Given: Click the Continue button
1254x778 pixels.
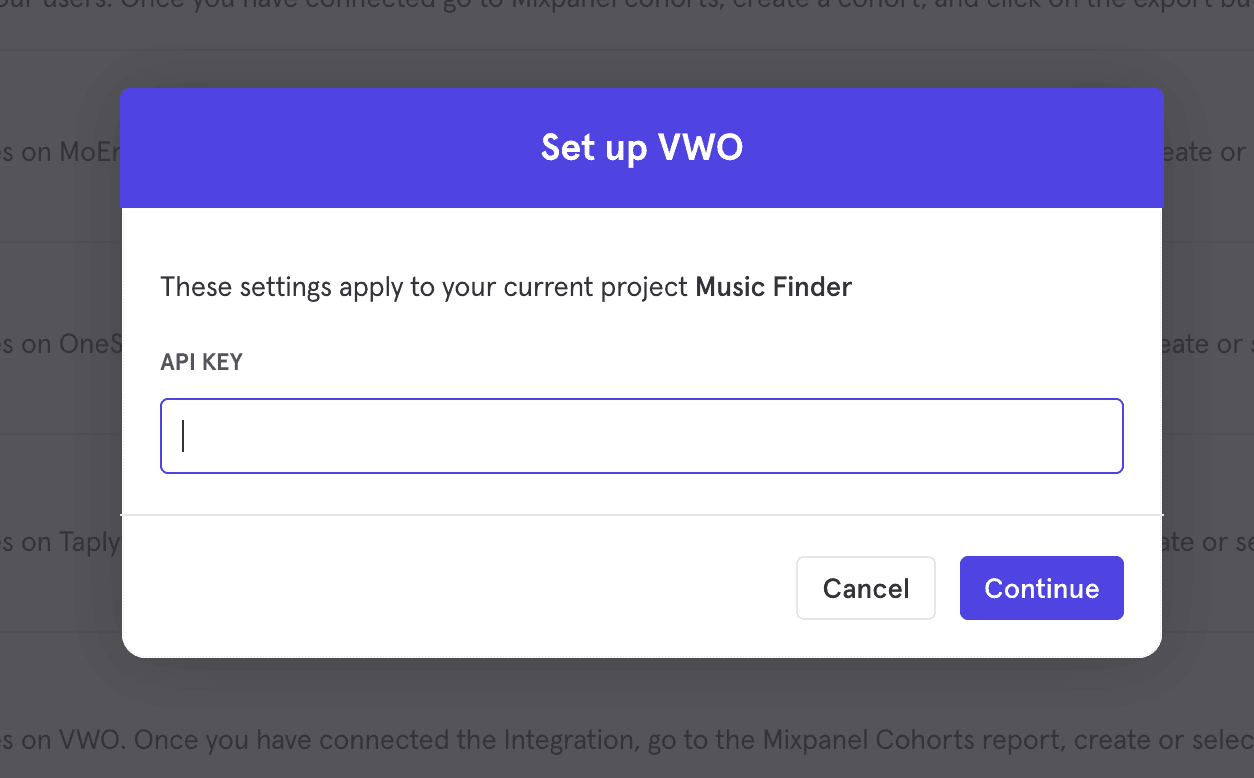Looking at the screenshot, I should [1041, 588].
